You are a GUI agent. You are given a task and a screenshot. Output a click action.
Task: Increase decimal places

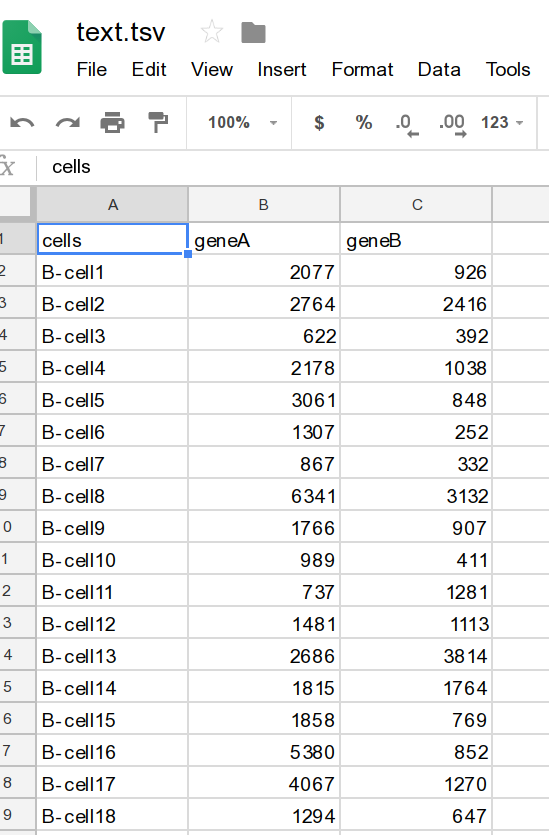click(453, 125)
